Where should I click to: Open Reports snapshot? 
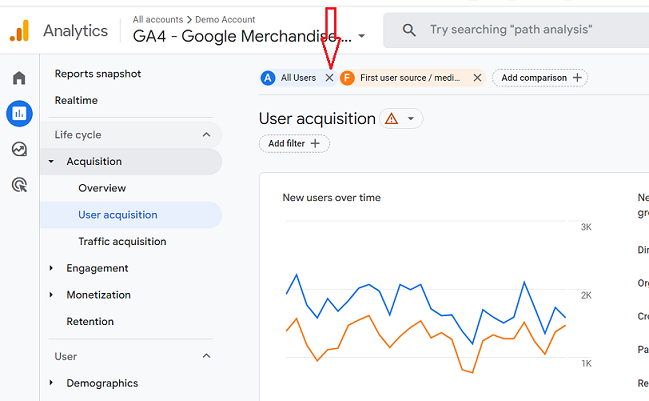tap(98, 74)
